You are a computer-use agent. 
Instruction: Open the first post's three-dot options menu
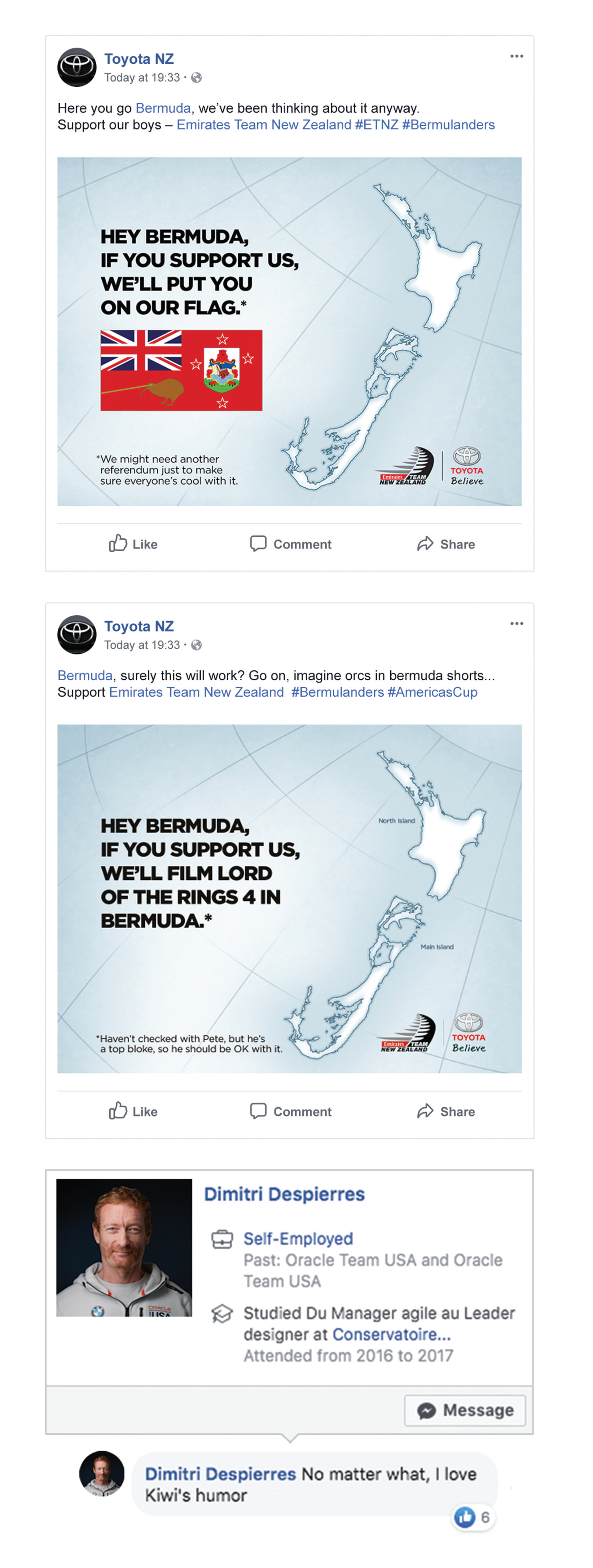pyautogui.click(x=516, y=56)
